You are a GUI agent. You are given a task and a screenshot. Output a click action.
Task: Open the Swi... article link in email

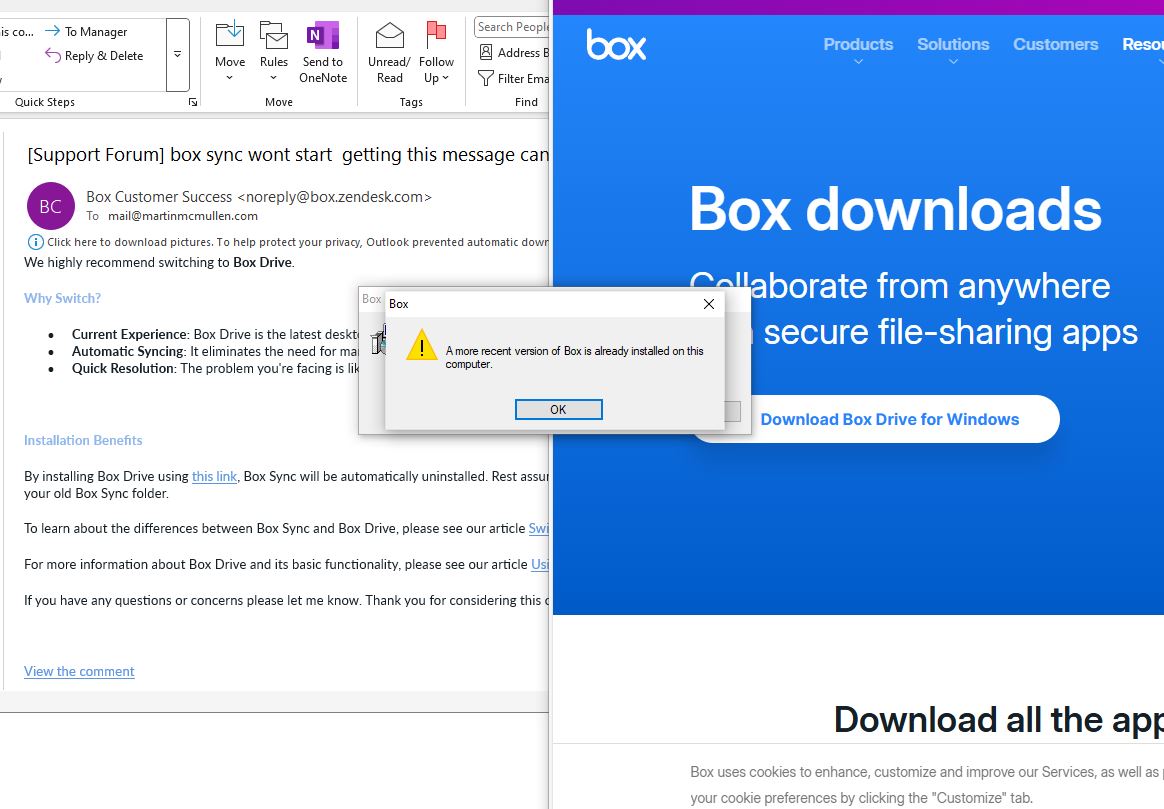[x=539, y=528]
